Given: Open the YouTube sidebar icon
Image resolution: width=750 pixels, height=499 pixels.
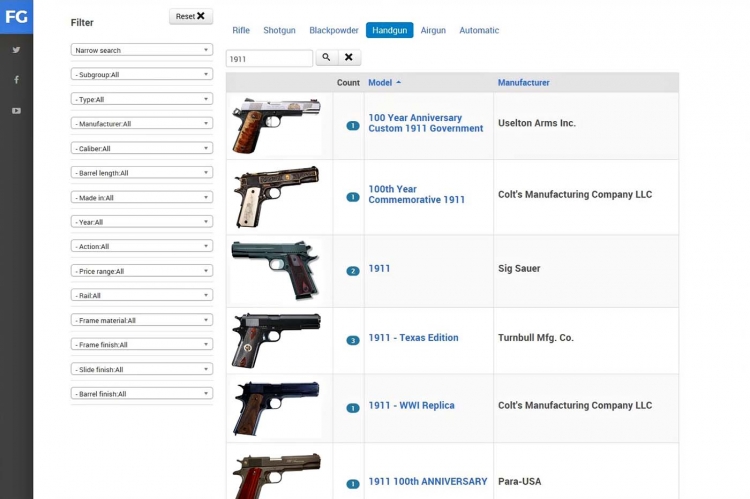Looking at the screenshot, I should (x=16, y=111).
